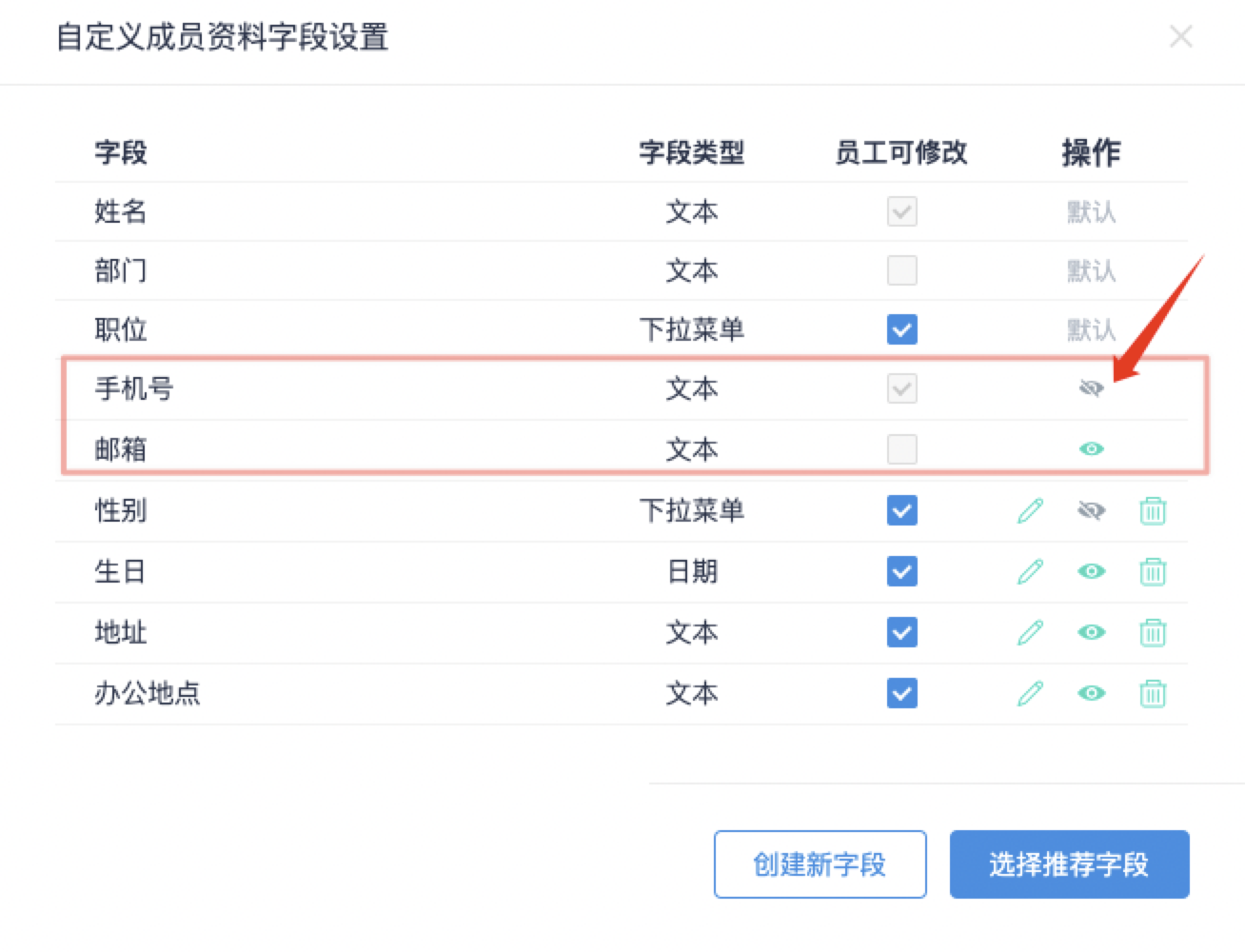Edit the 办公地点 field with pencil icon

pos(1030,694)
